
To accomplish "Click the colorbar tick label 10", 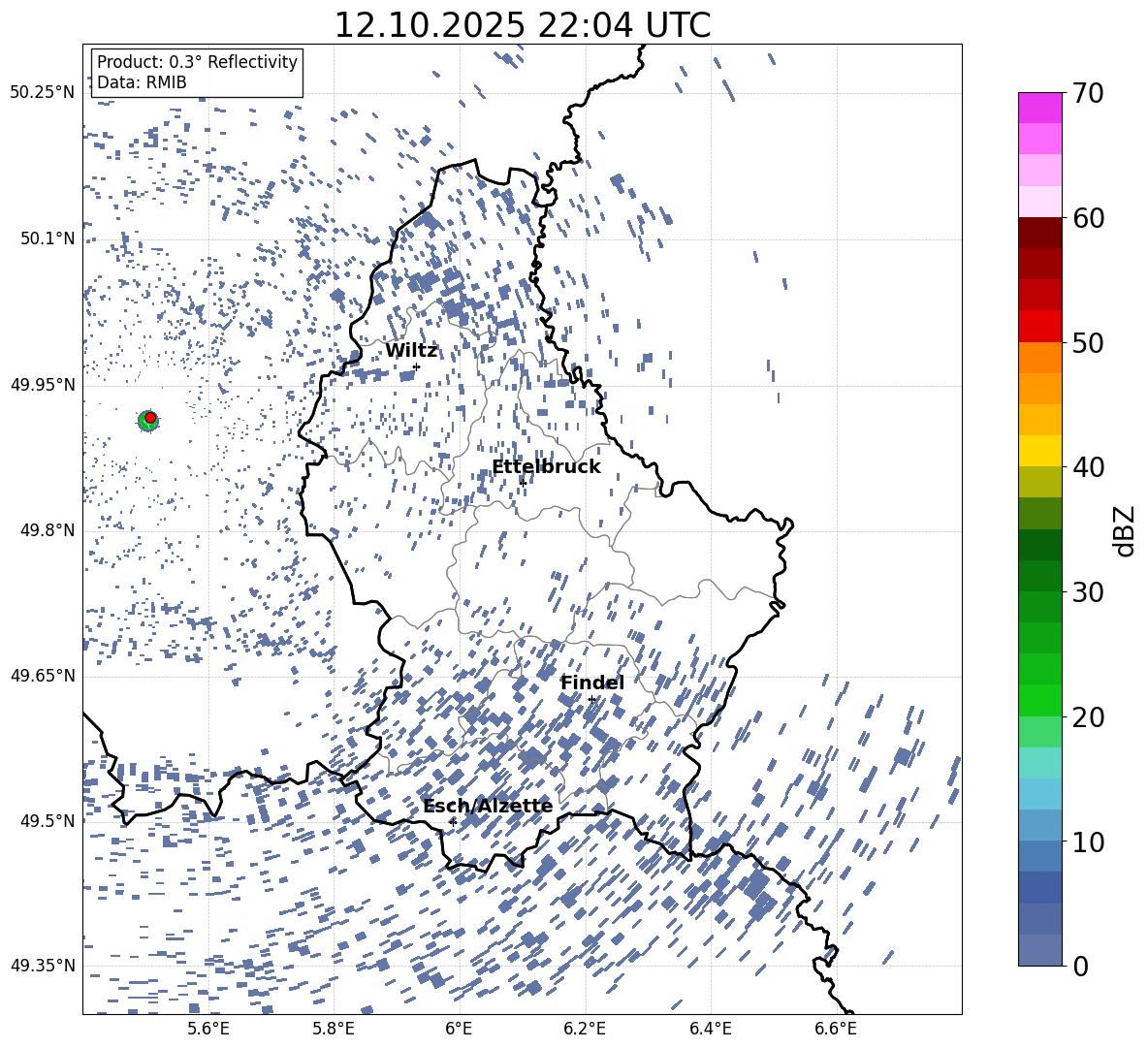I will [1087, 842].
